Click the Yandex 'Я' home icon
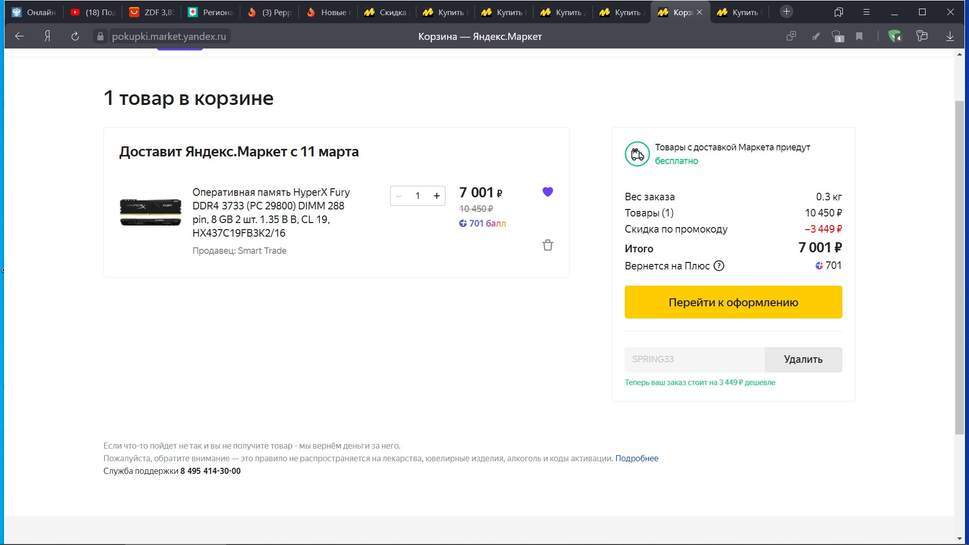969x545 pixels. [47, 36]
